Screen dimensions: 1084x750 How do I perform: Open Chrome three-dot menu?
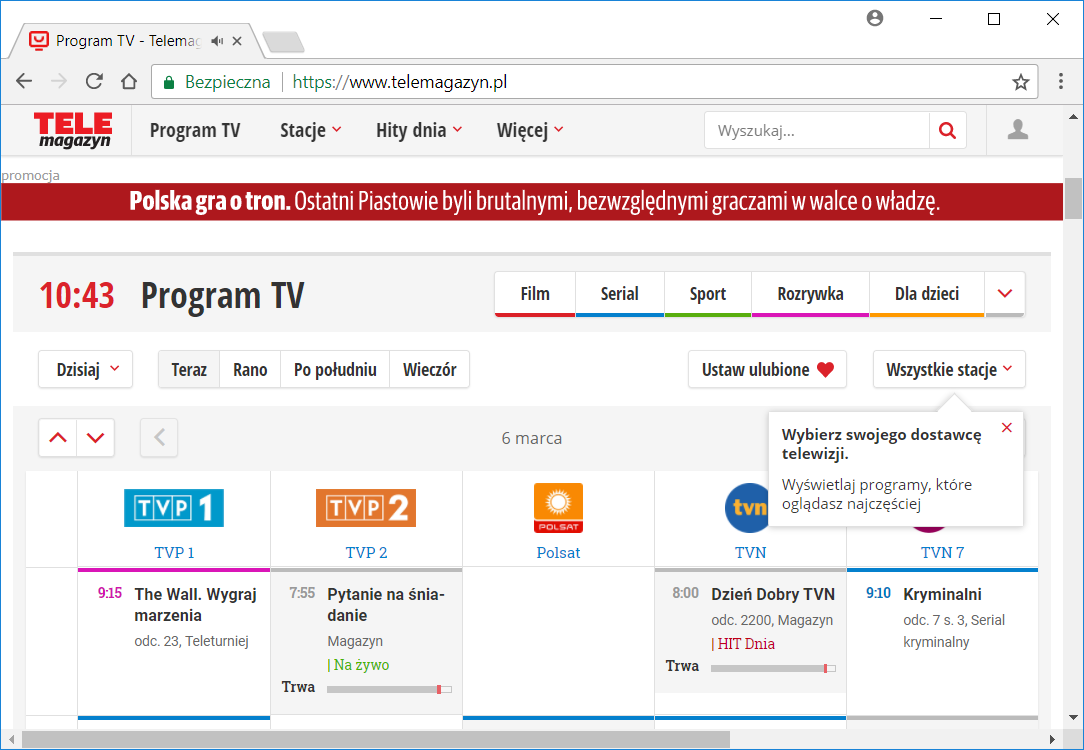point(1060,82)
